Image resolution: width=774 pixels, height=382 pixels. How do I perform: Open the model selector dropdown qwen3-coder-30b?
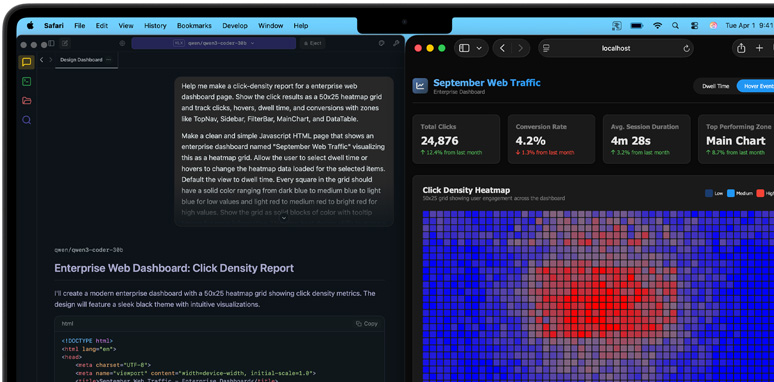point(214,43)
